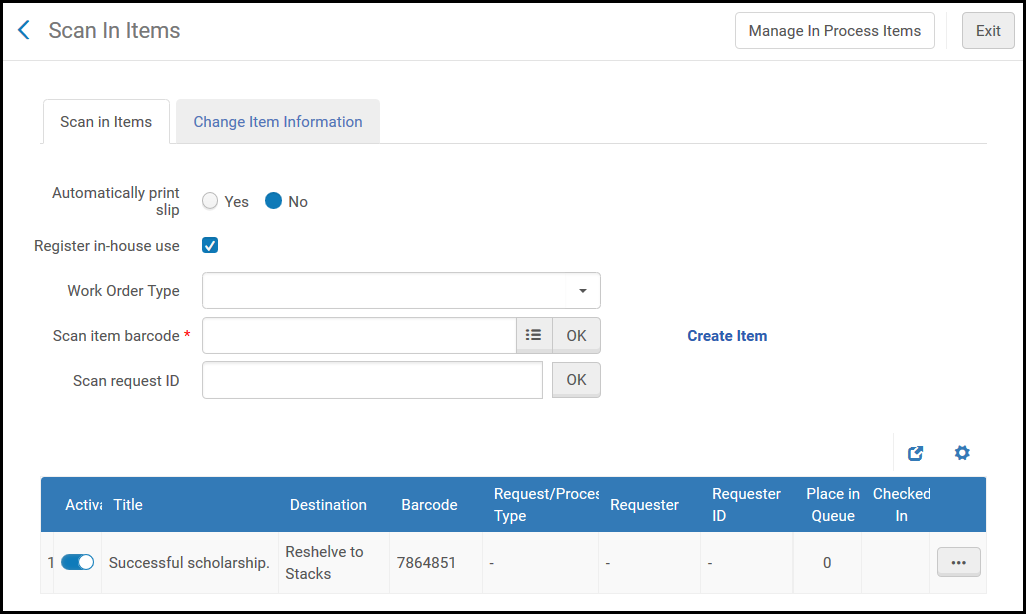The image size is (1026, 614).
Task: Select the Scan in Items tab
Action: click(106, 122)
